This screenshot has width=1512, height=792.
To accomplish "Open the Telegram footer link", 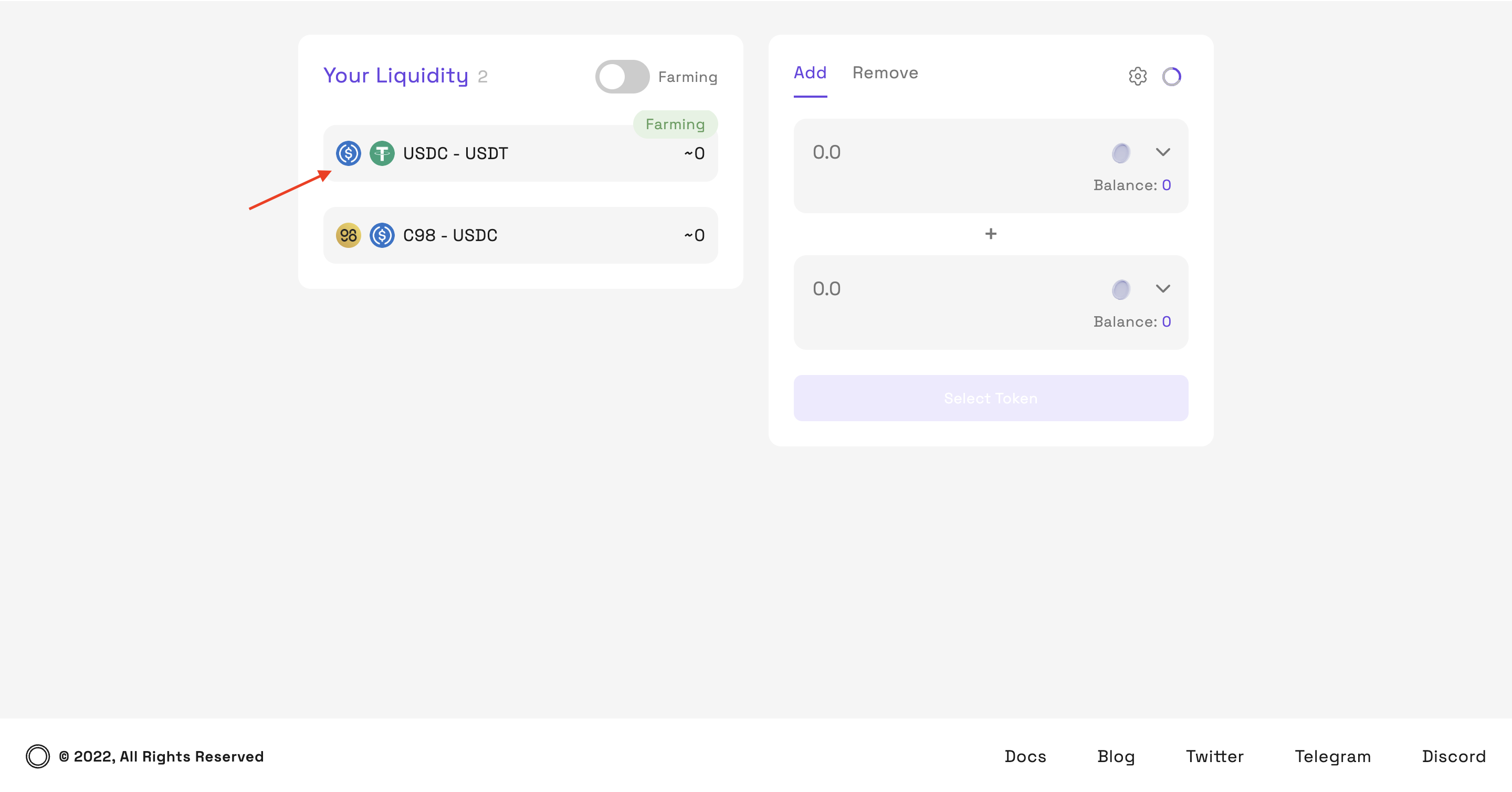I will point(1332,756).
